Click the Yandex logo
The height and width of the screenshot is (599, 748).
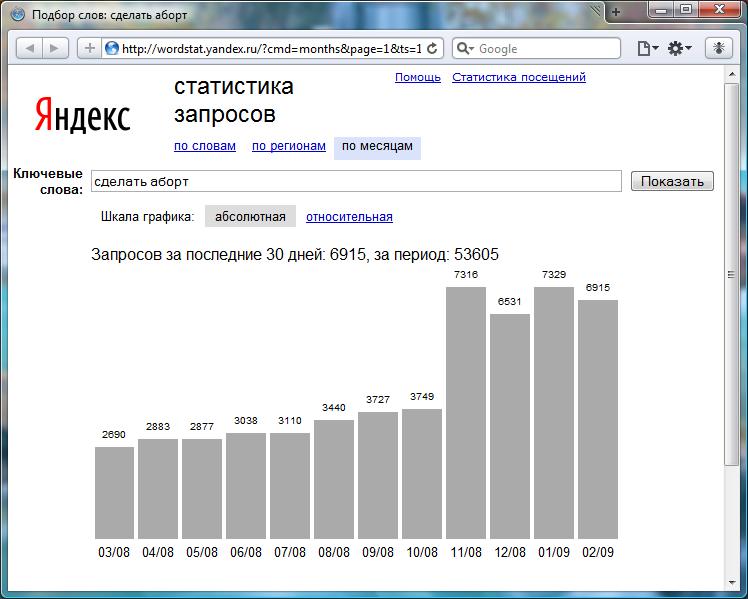tap(83, 114)
